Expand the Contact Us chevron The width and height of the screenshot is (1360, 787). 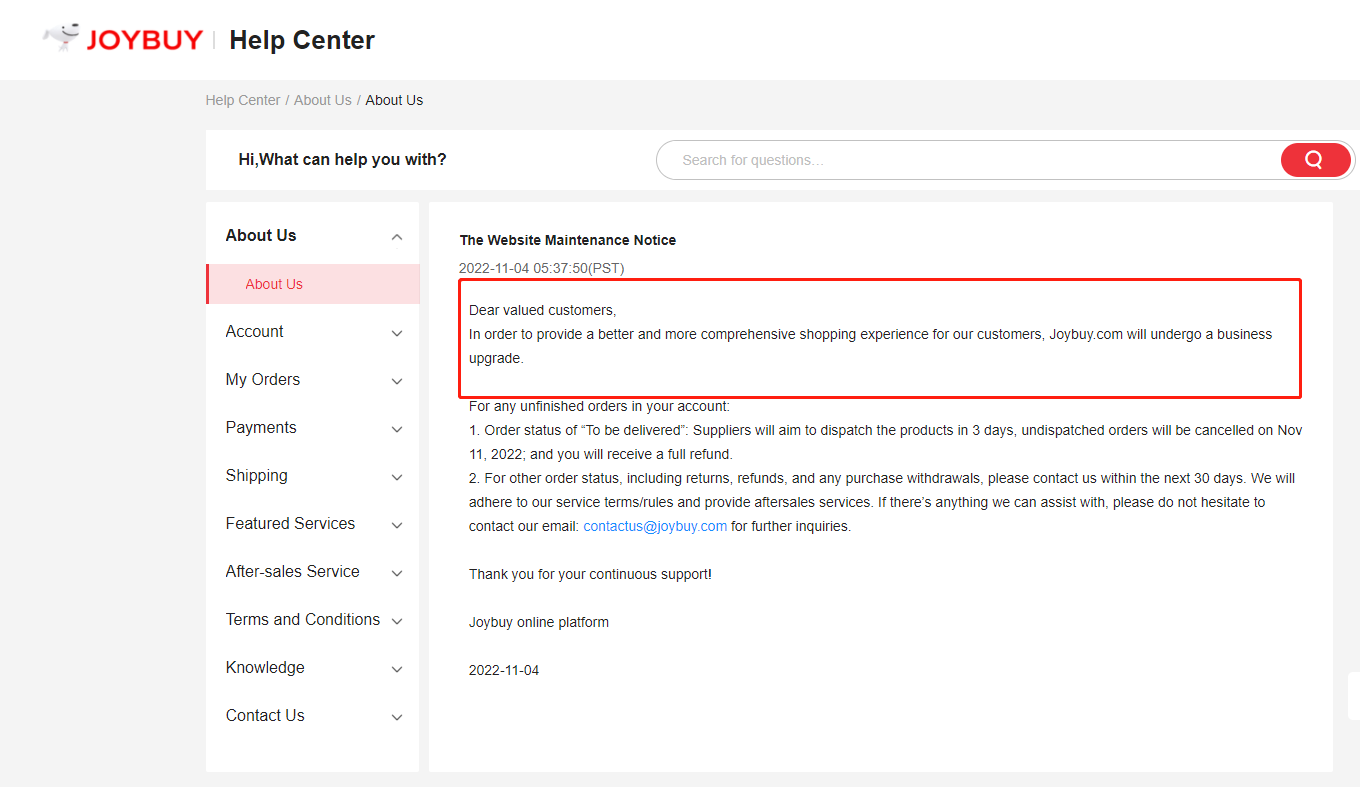397,717
